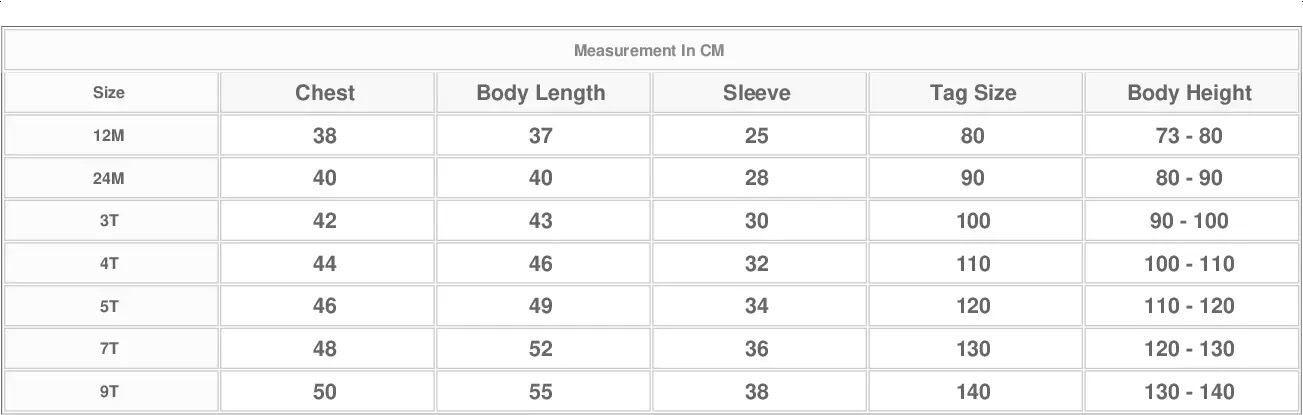
Task: Select the 5T size row label
Action: (109, 306)
